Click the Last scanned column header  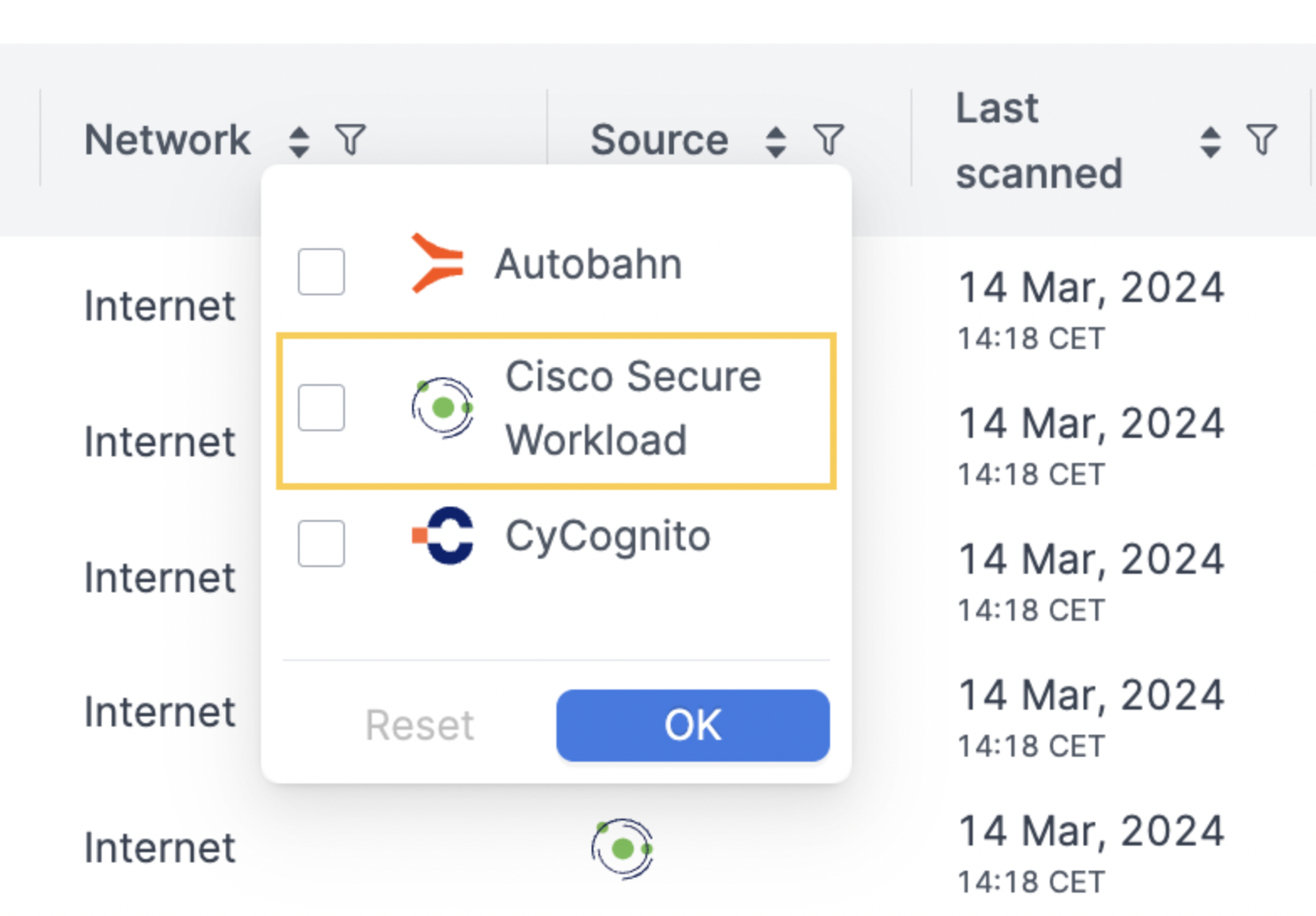[x=1039, y=140]
